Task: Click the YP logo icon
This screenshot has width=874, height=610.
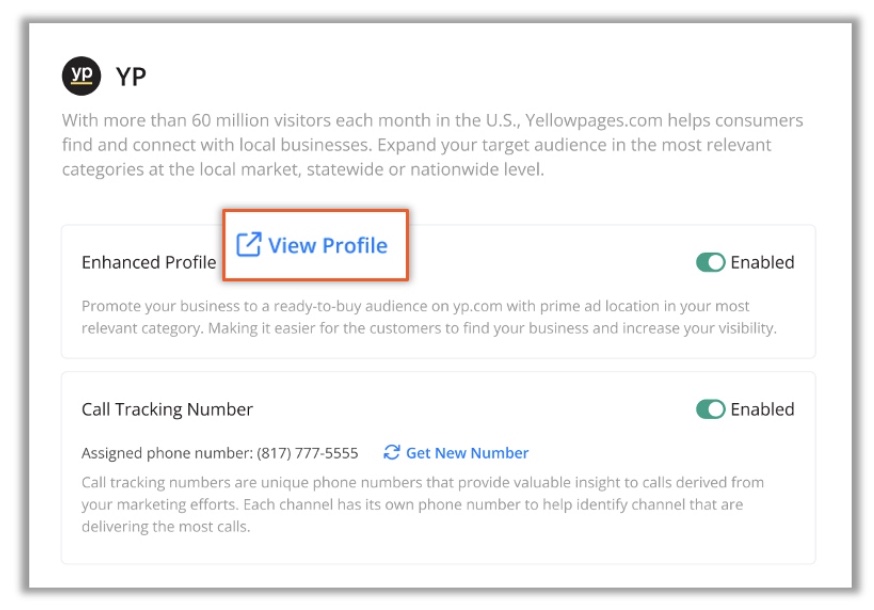Action: click(x=81, y=76)
